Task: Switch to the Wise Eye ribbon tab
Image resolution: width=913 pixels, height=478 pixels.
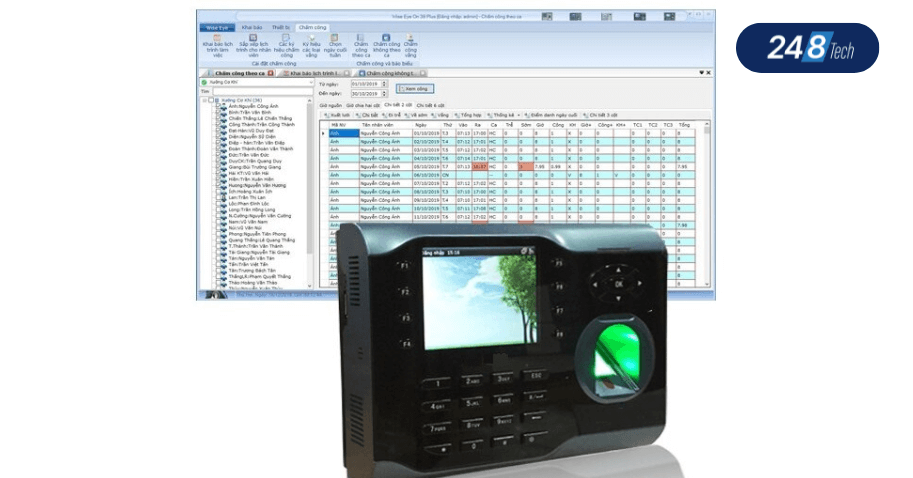Action: point(217,27)
